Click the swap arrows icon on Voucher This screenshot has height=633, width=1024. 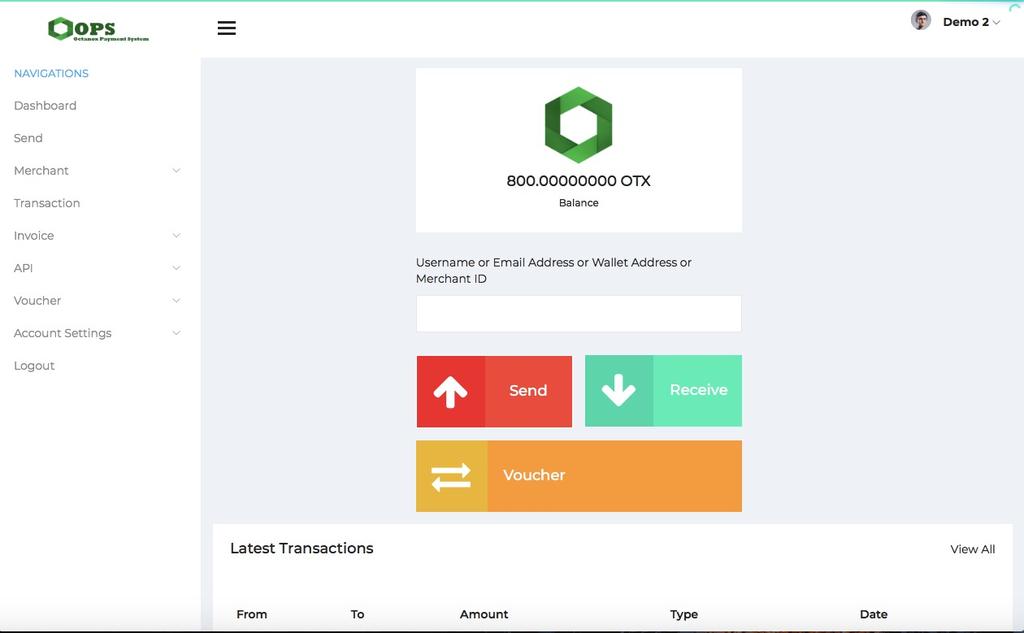(x=451, y=477)
